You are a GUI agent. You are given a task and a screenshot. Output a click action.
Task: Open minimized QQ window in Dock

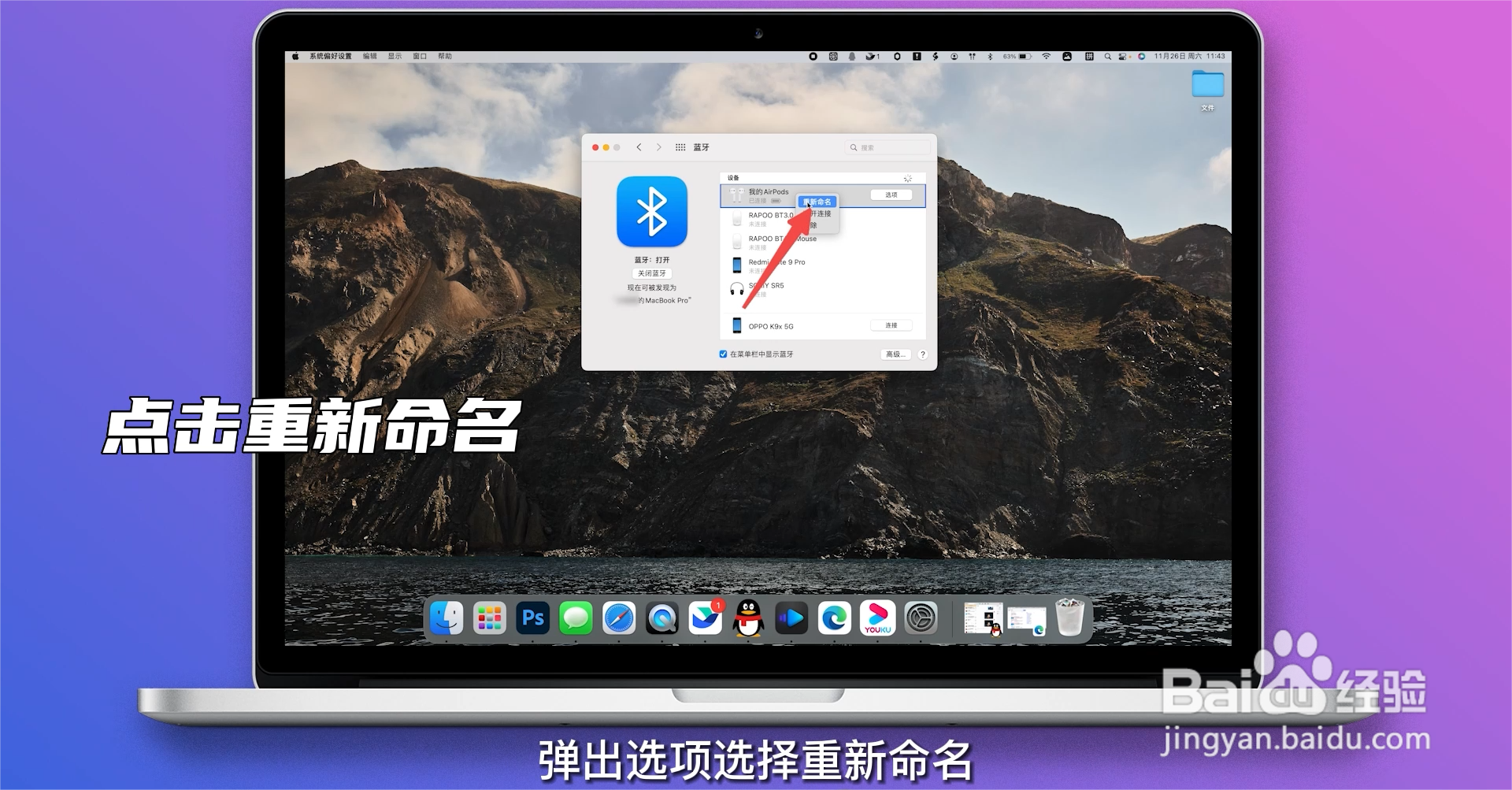pyautogui.click(x=984, y=619)
